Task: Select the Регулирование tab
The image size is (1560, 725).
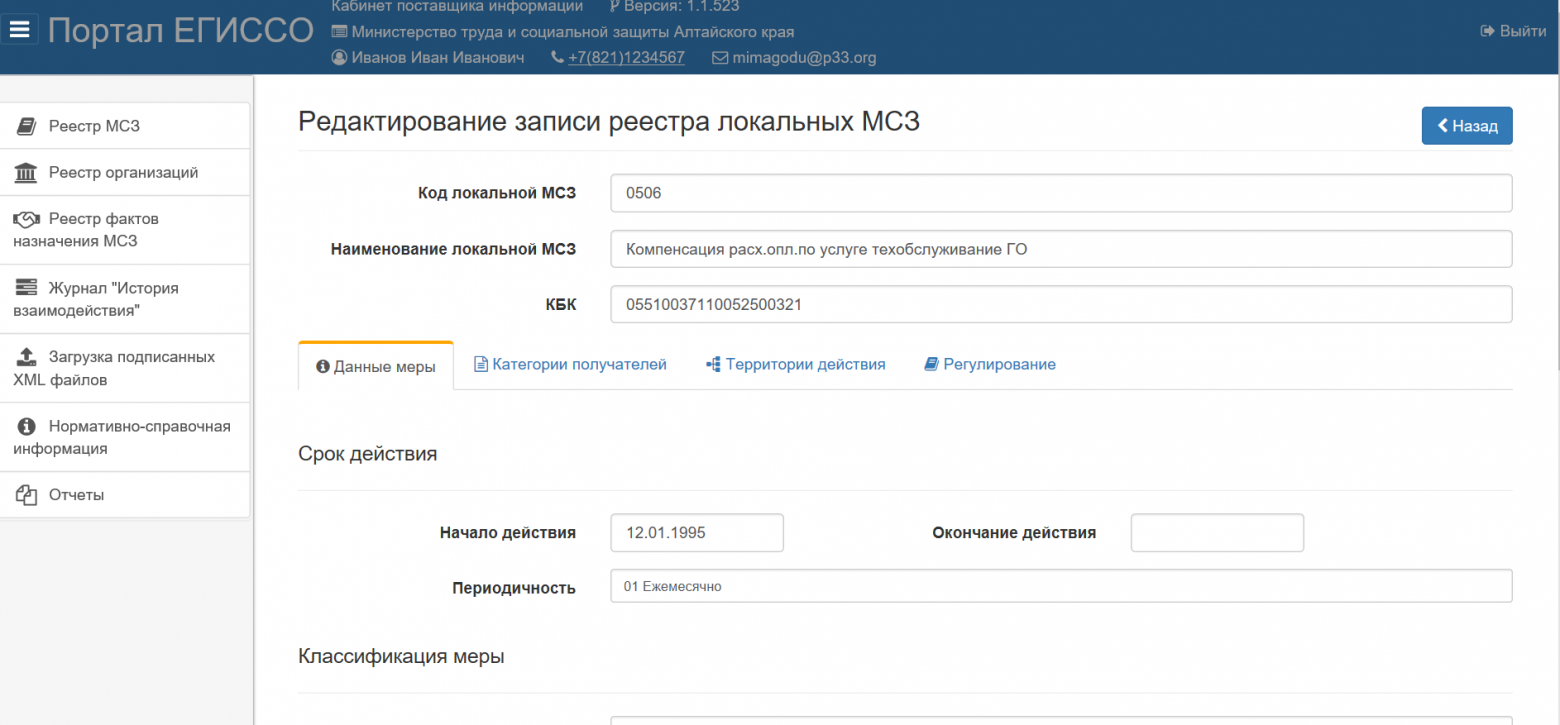Action: click(990, 365)
